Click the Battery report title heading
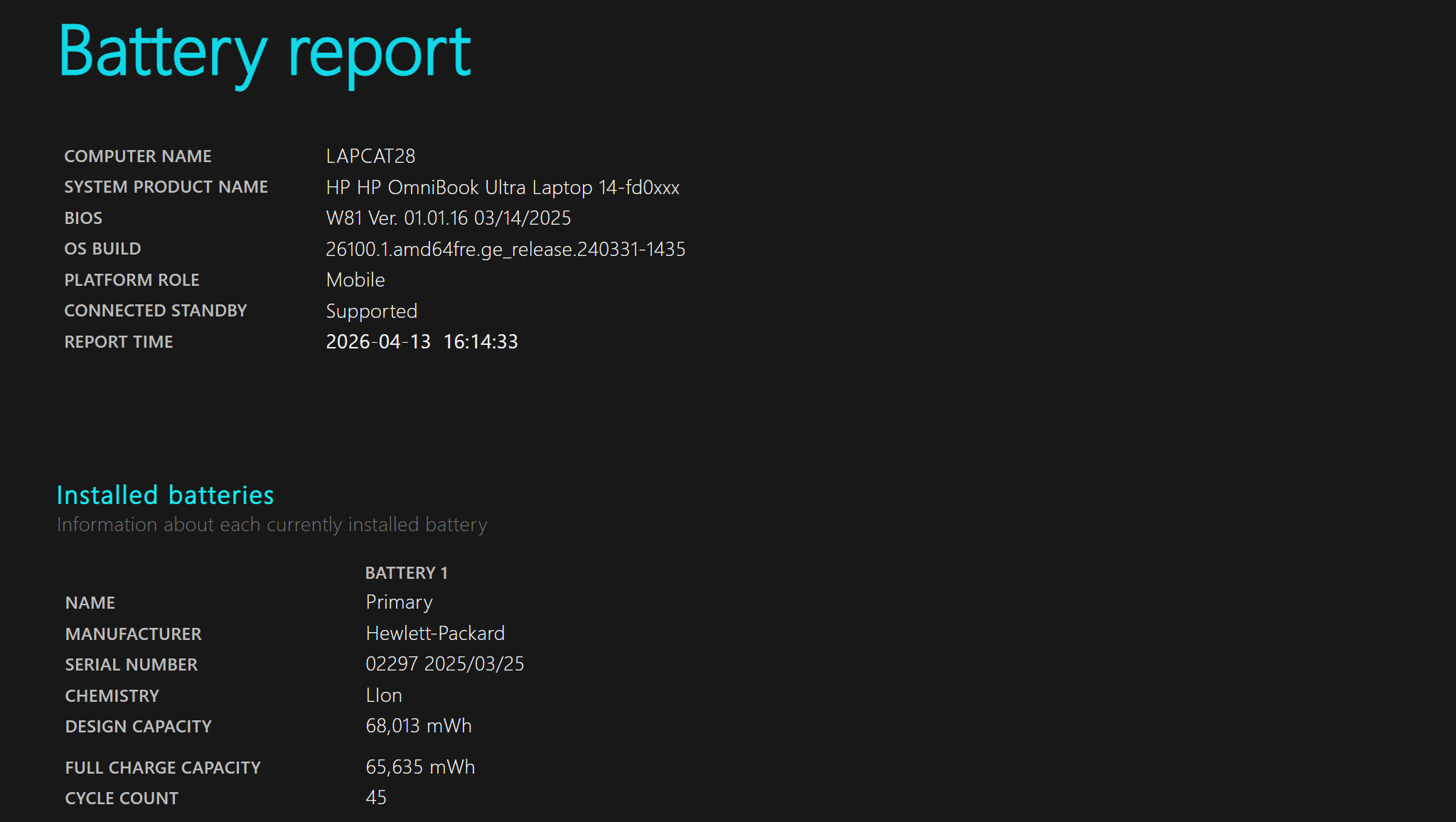The height and width of the screenshot is (822, 1456). [264, 54]
